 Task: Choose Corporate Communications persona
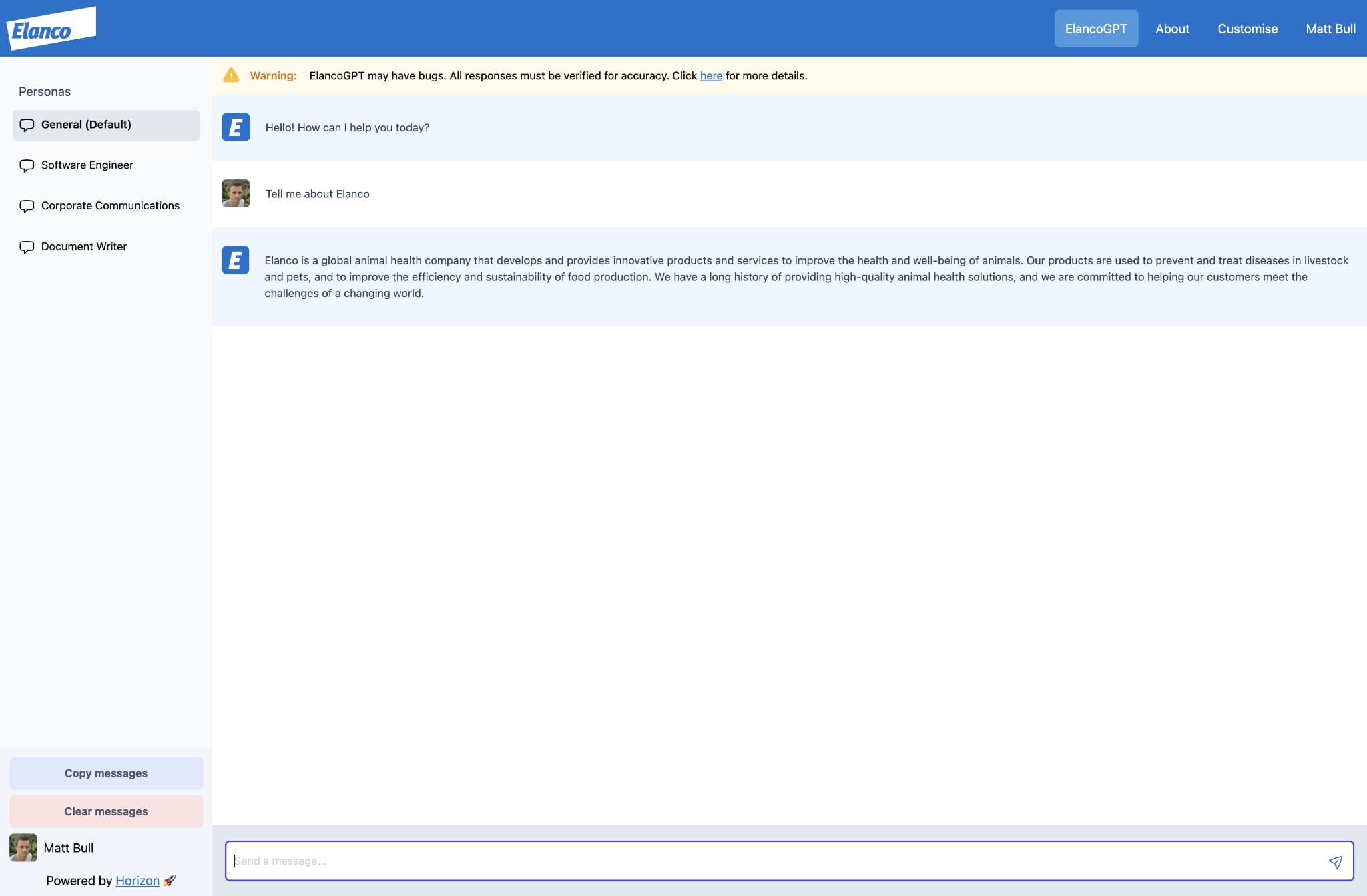click(106, 206)
